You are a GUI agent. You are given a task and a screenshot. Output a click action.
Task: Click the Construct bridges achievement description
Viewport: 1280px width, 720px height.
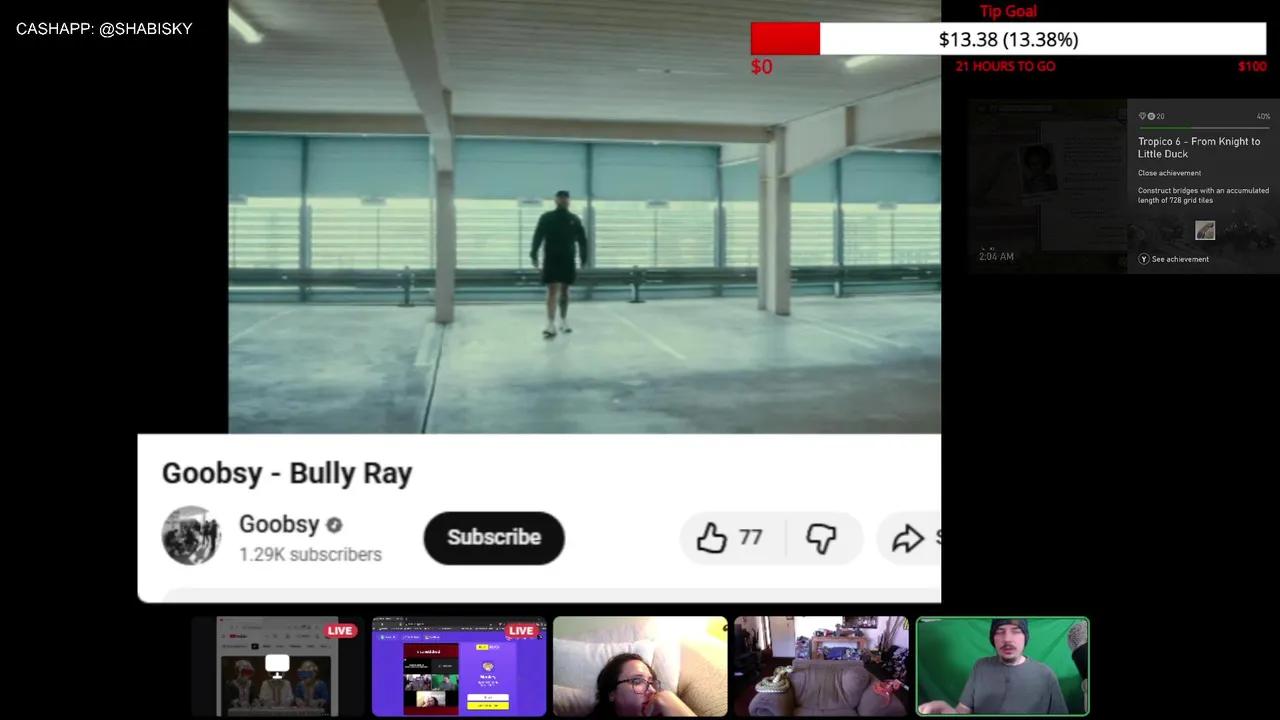tap(1203, 195)
